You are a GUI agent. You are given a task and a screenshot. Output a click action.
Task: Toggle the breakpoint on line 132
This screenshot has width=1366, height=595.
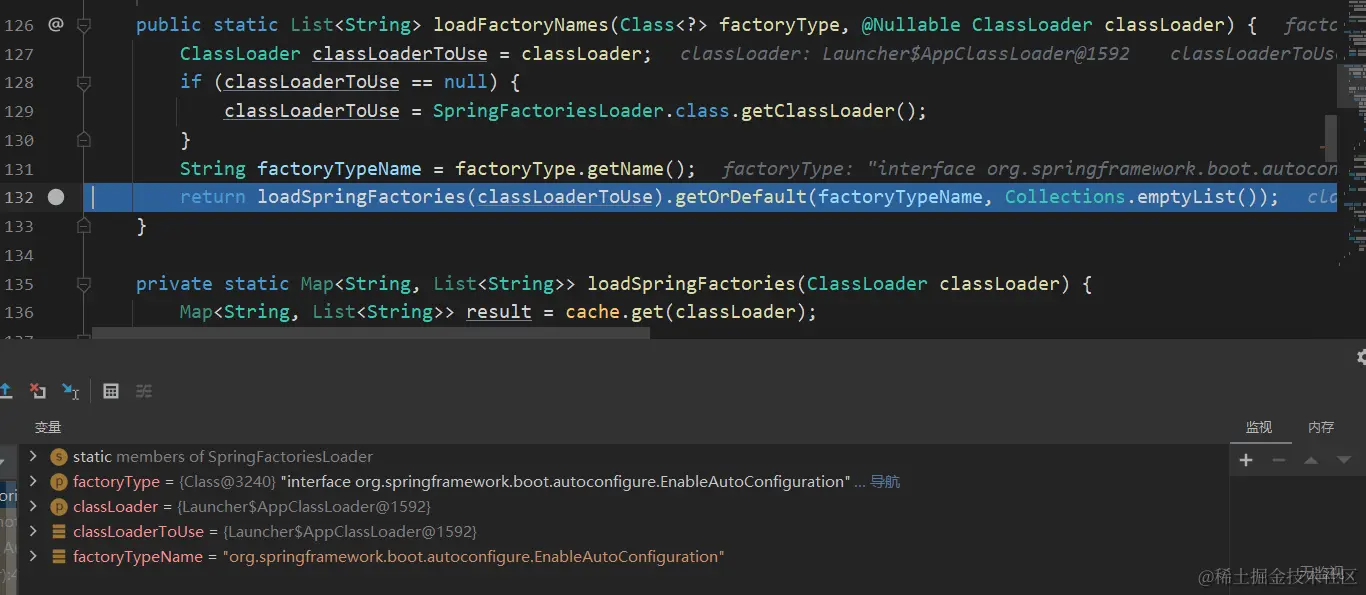pos(56,197)
